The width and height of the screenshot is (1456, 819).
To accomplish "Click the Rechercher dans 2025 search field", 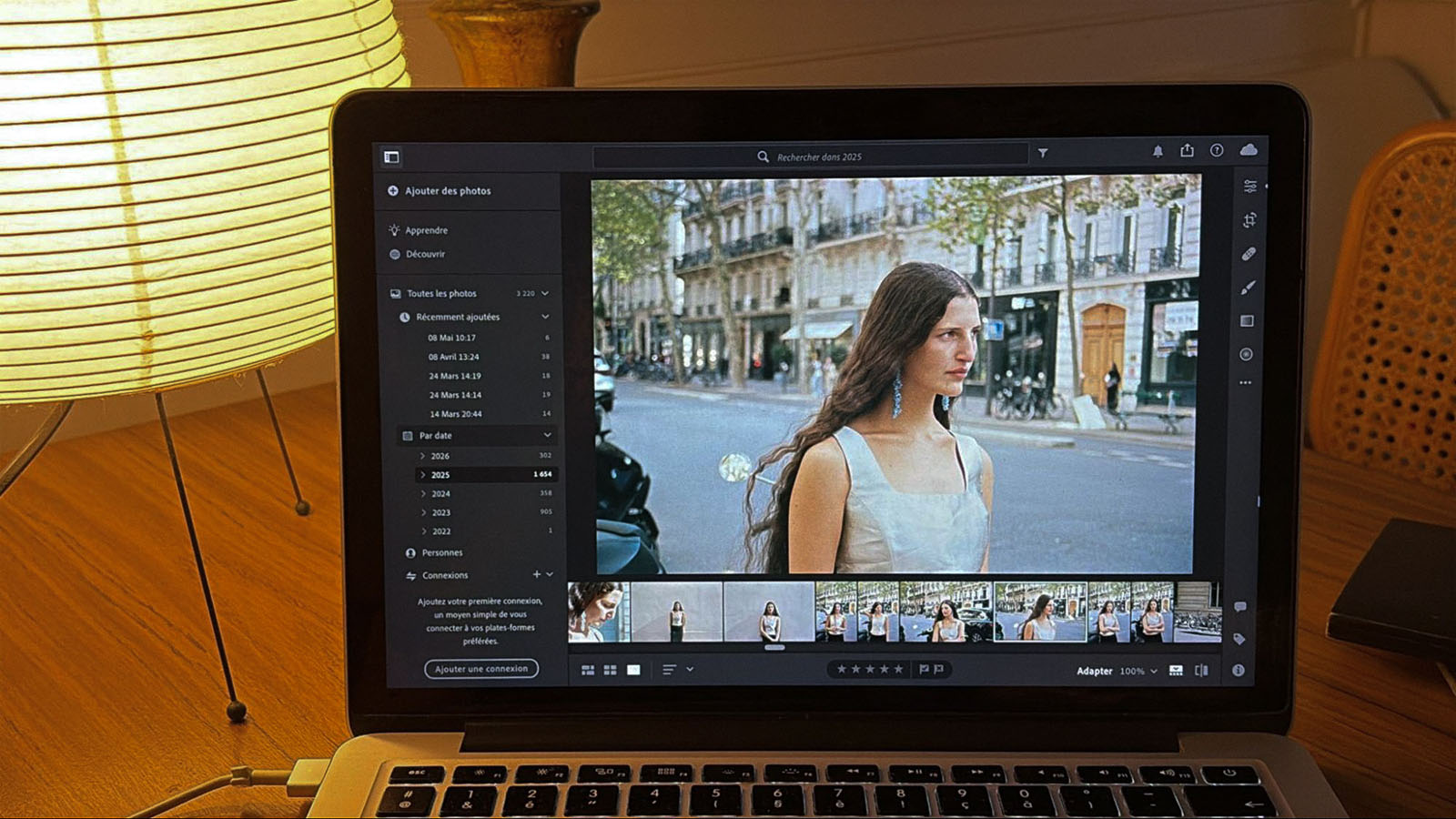I will point(810,157).
